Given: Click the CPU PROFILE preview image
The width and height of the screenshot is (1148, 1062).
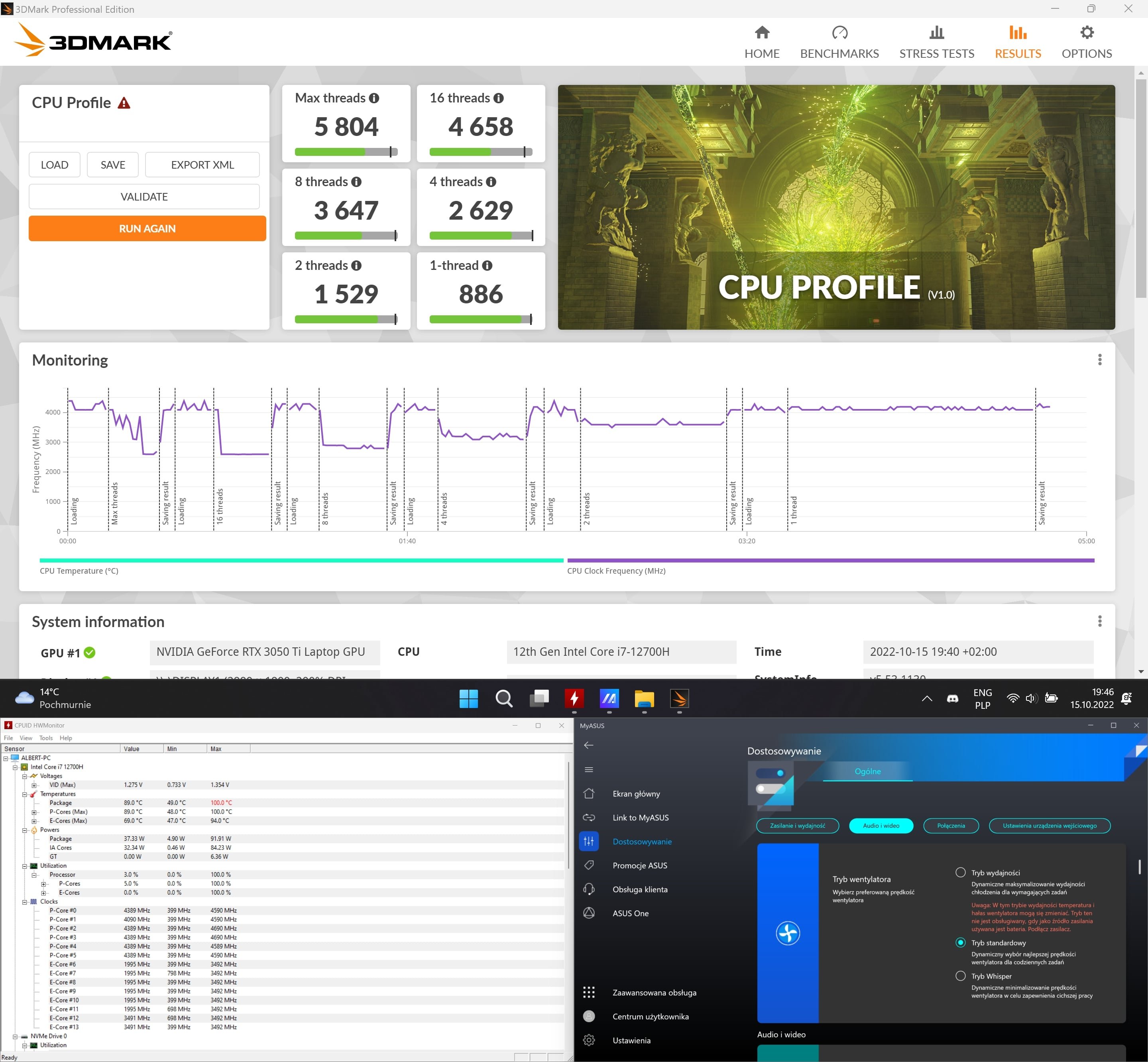Looking at the screenshot, I should coord(836,207).
